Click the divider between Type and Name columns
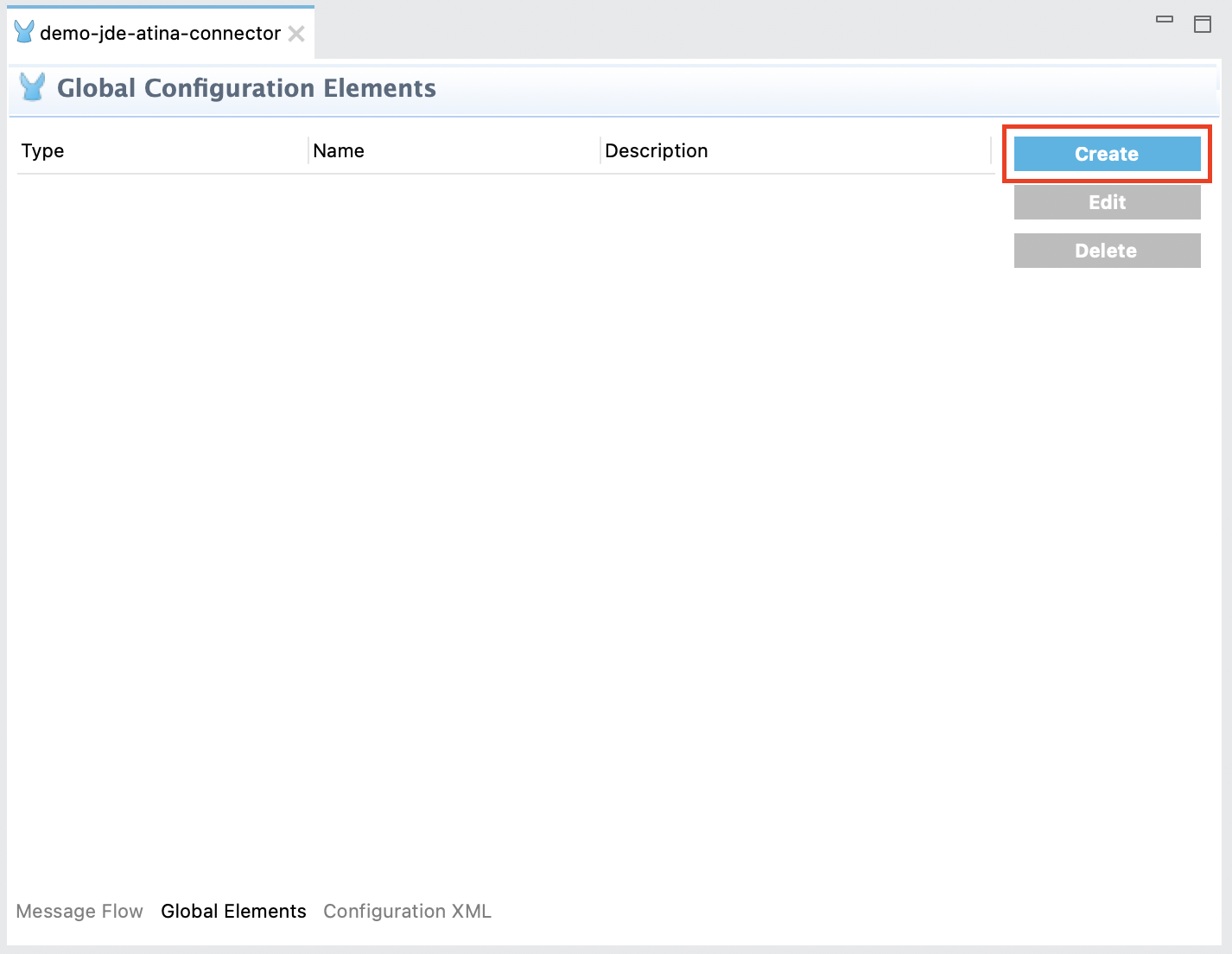1232x954 pixels. click(x=308, y=151)
